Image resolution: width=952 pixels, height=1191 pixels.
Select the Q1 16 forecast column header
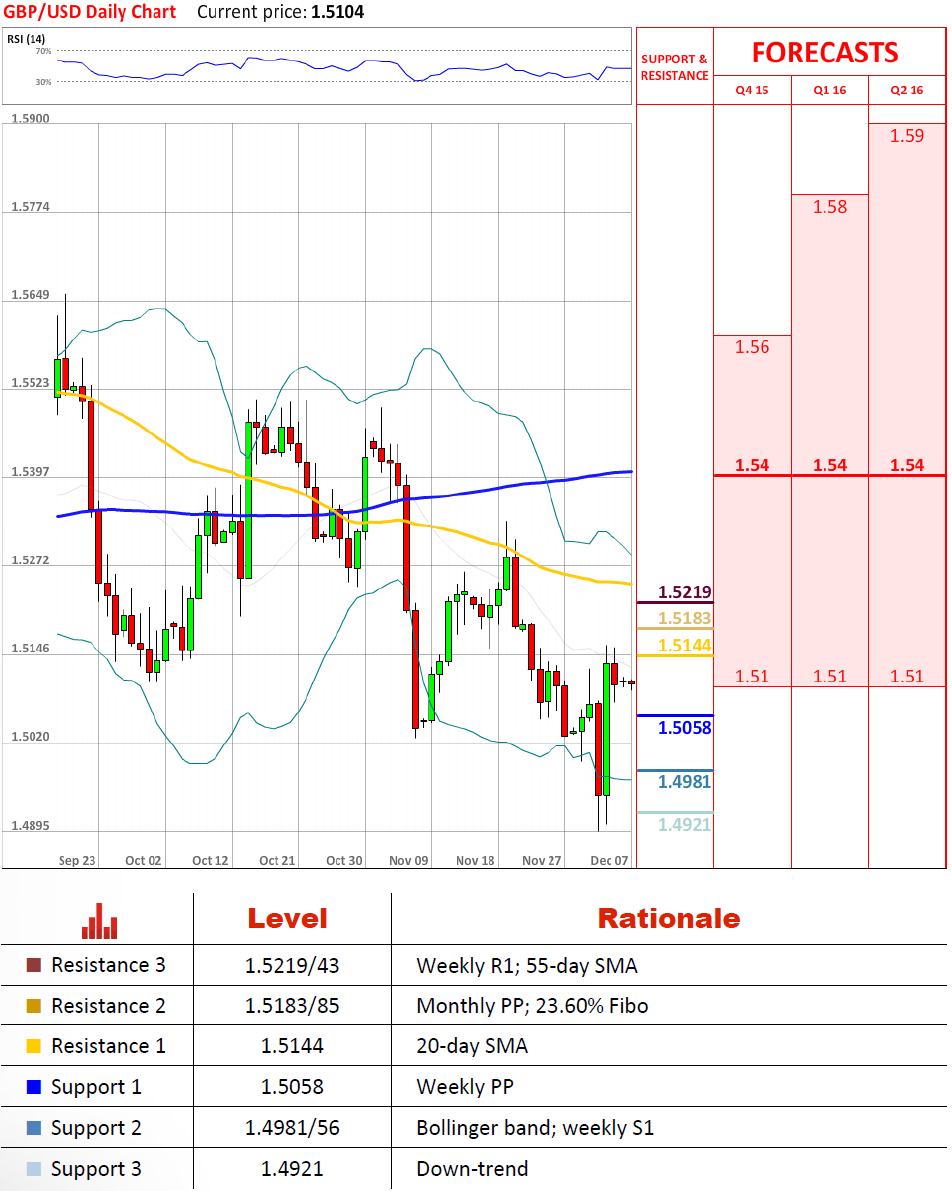pos(830,90)
